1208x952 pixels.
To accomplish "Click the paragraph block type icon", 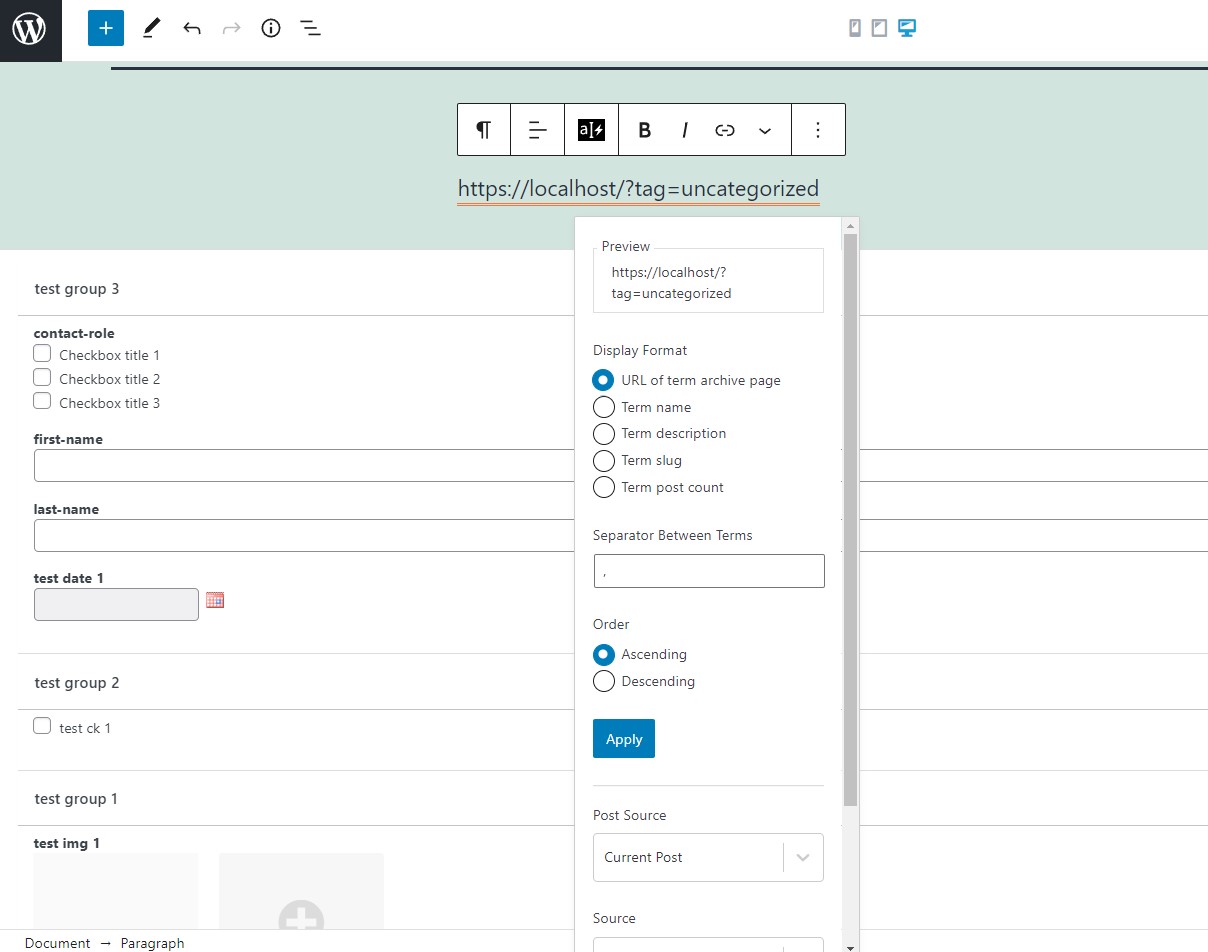I will (484, 130).
